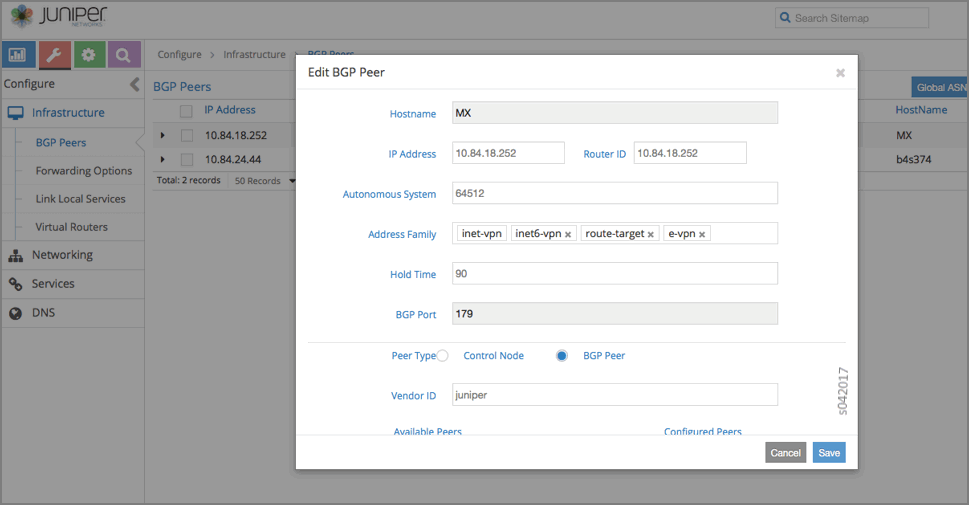Image resolution: width=969 pixels, height=505 pixels.
Task: Open the Settings gear icon
Action: [x=88, y=56]
